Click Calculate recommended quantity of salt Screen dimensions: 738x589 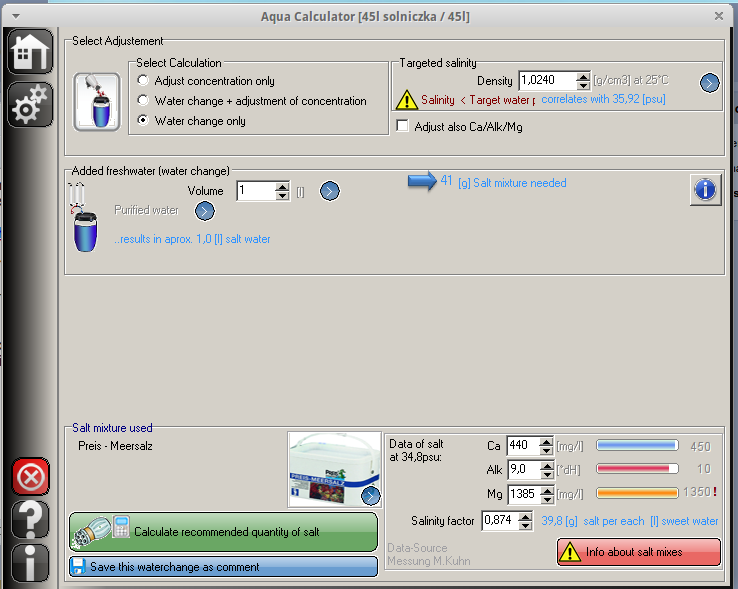[x=224, y=532]
